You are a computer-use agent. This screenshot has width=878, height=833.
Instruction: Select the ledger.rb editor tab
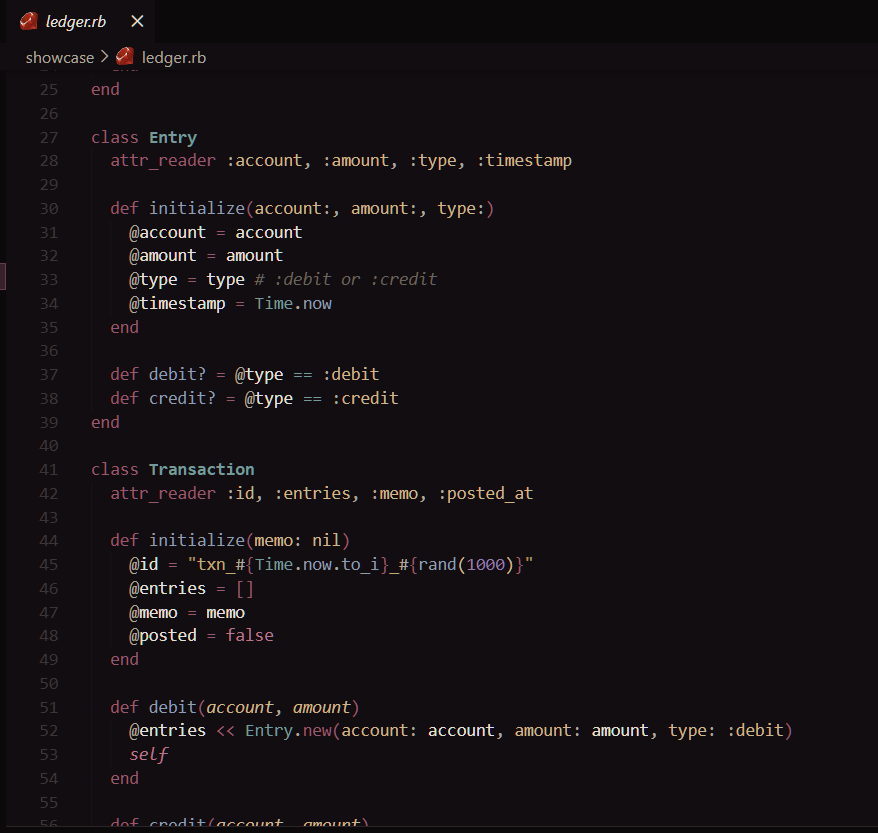(x=82, y=21)
